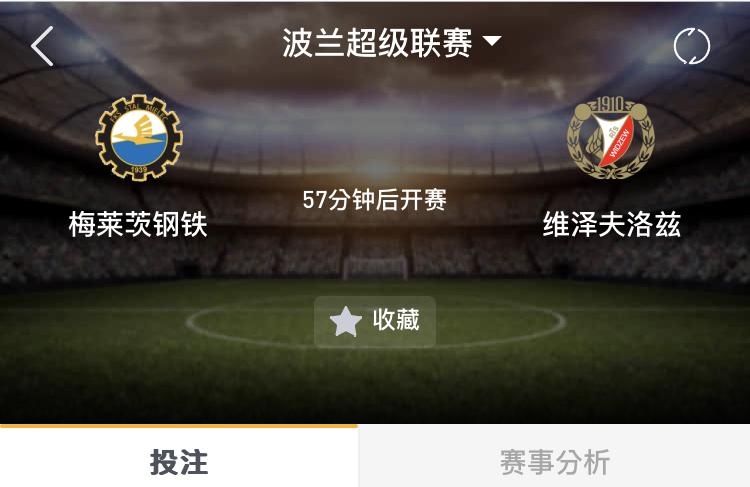The height and width of the screenshot is (487, 750).
Task: Click the 收藏 text label
Action: click(396, 320)
